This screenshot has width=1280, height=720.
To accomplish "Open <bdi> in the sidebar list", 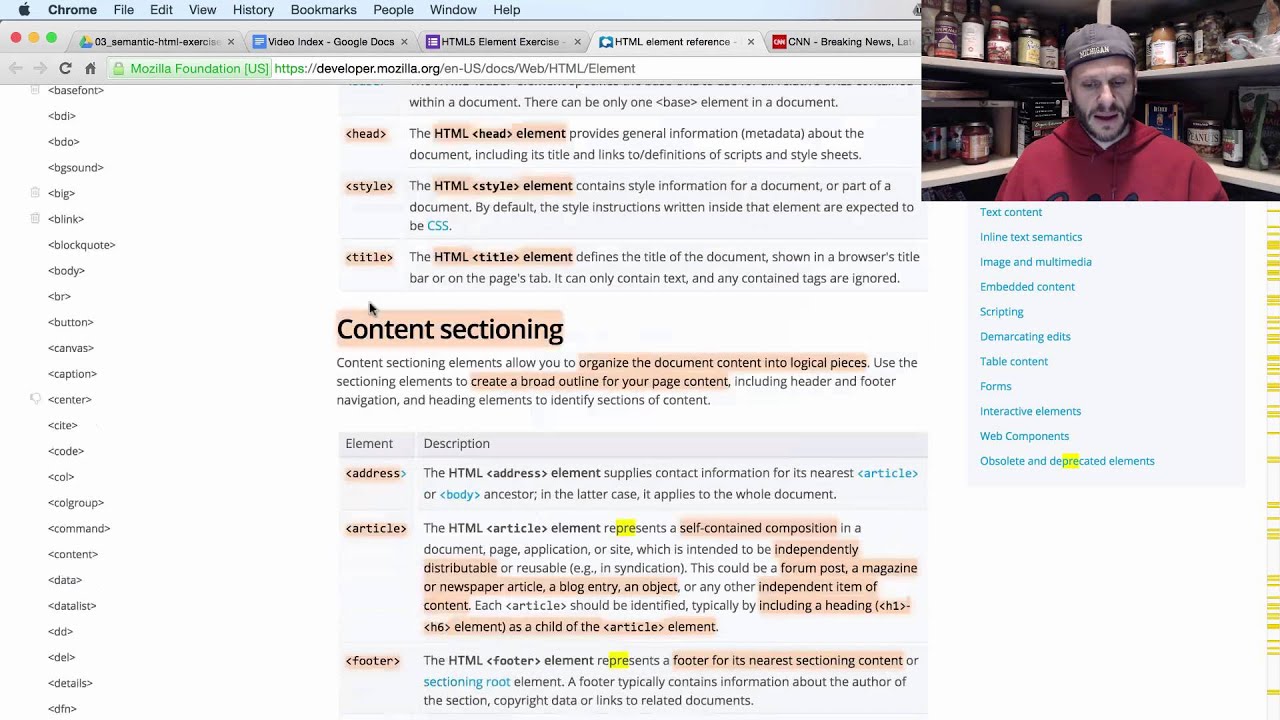I will [x=62, y=116].
